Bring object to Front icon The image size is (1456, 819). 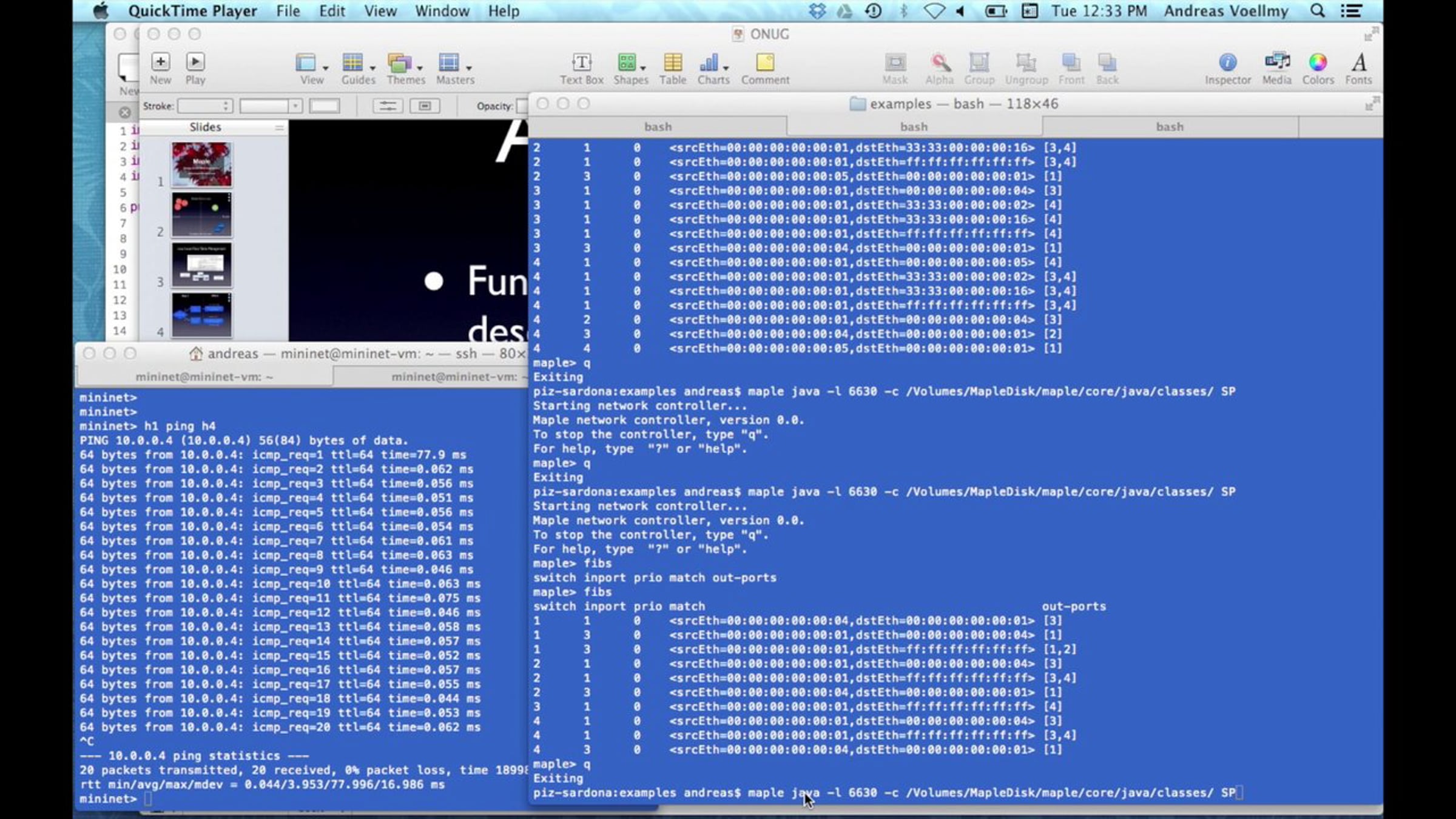tap(1071, 62)
